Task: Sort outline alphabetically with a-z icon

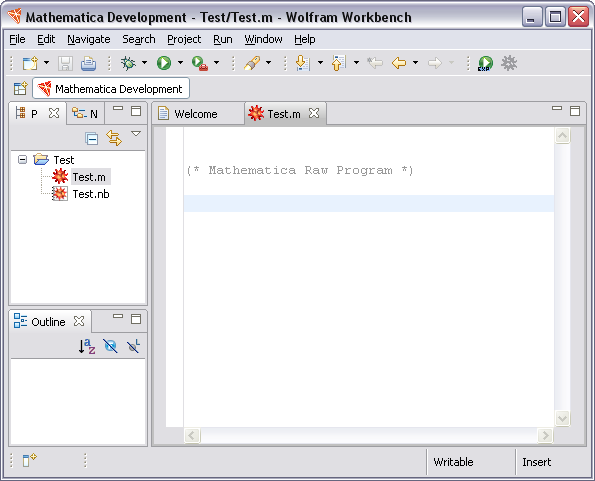Action: click(87, 346)
